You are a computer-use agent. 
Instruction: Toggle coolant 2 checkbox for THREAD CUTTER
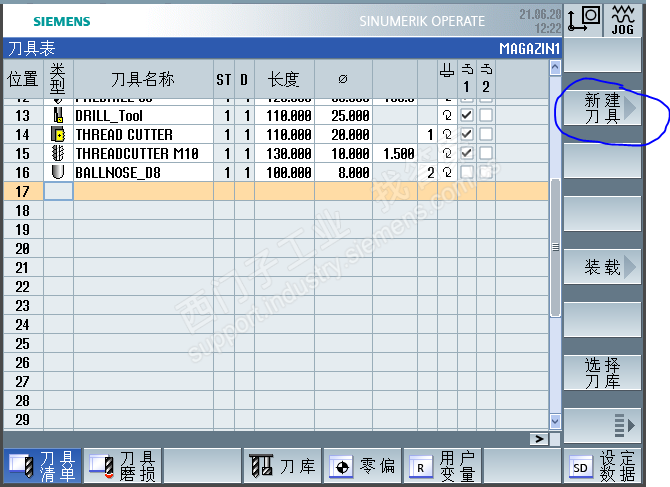click(486, 135)
